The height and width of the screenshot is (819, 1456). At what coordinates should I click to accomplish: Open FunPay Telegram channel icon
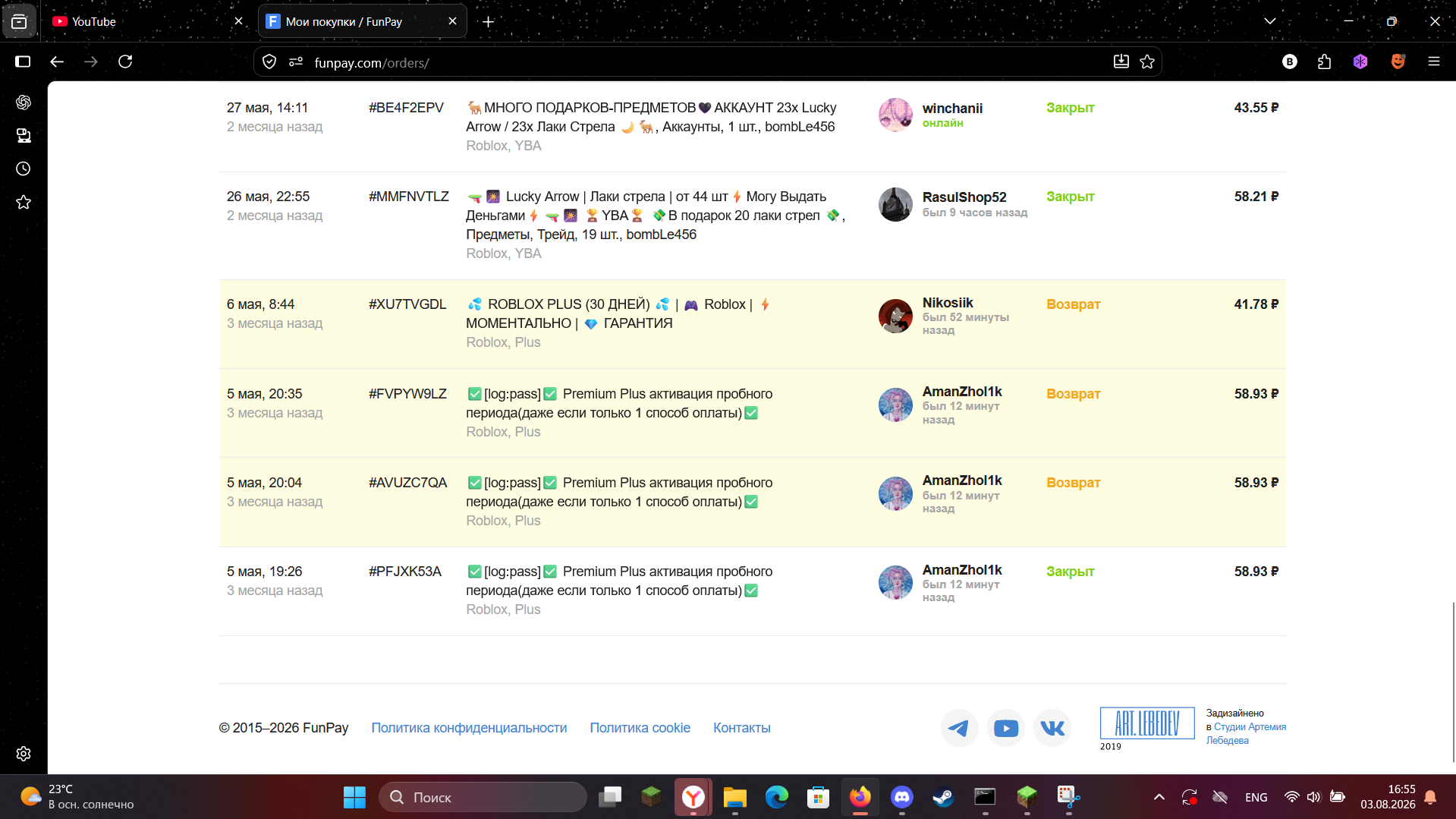pyautogui.click(x=959, y=728)
